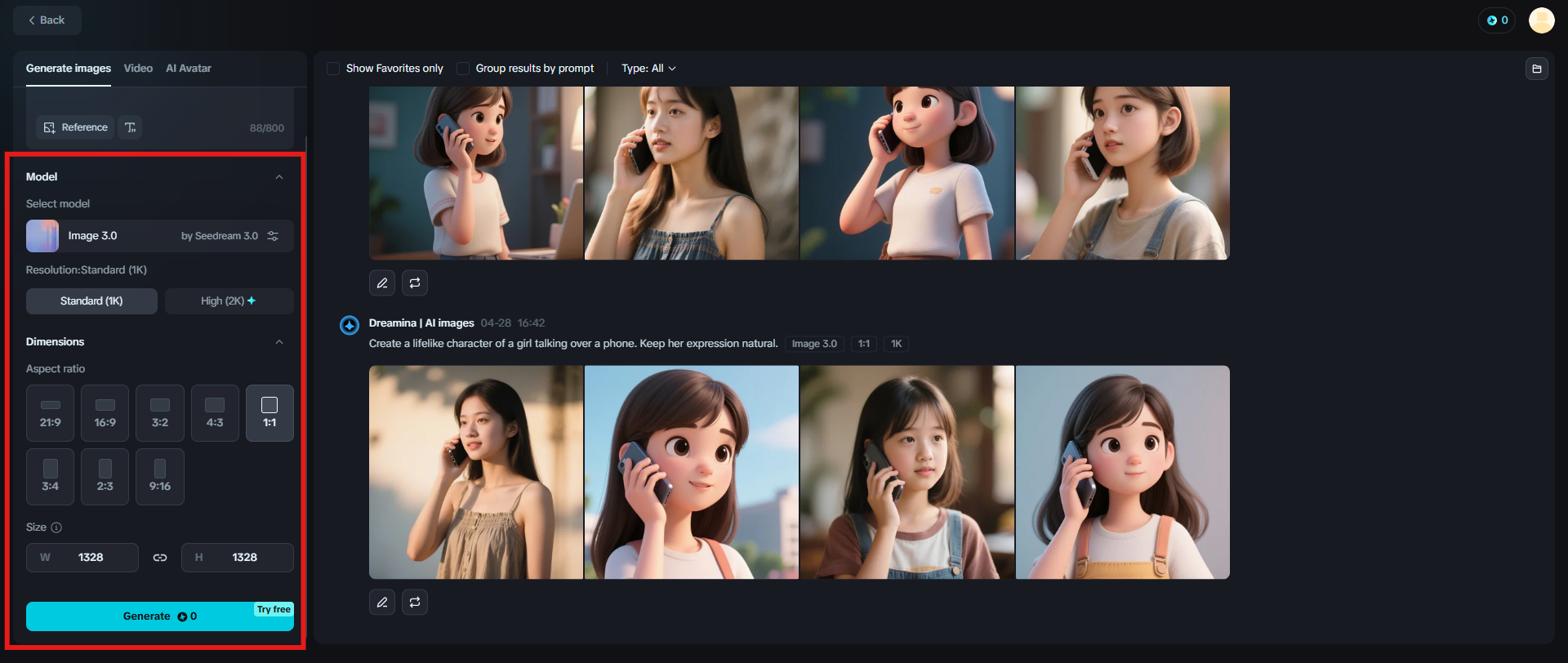Click the height input field

238,558
